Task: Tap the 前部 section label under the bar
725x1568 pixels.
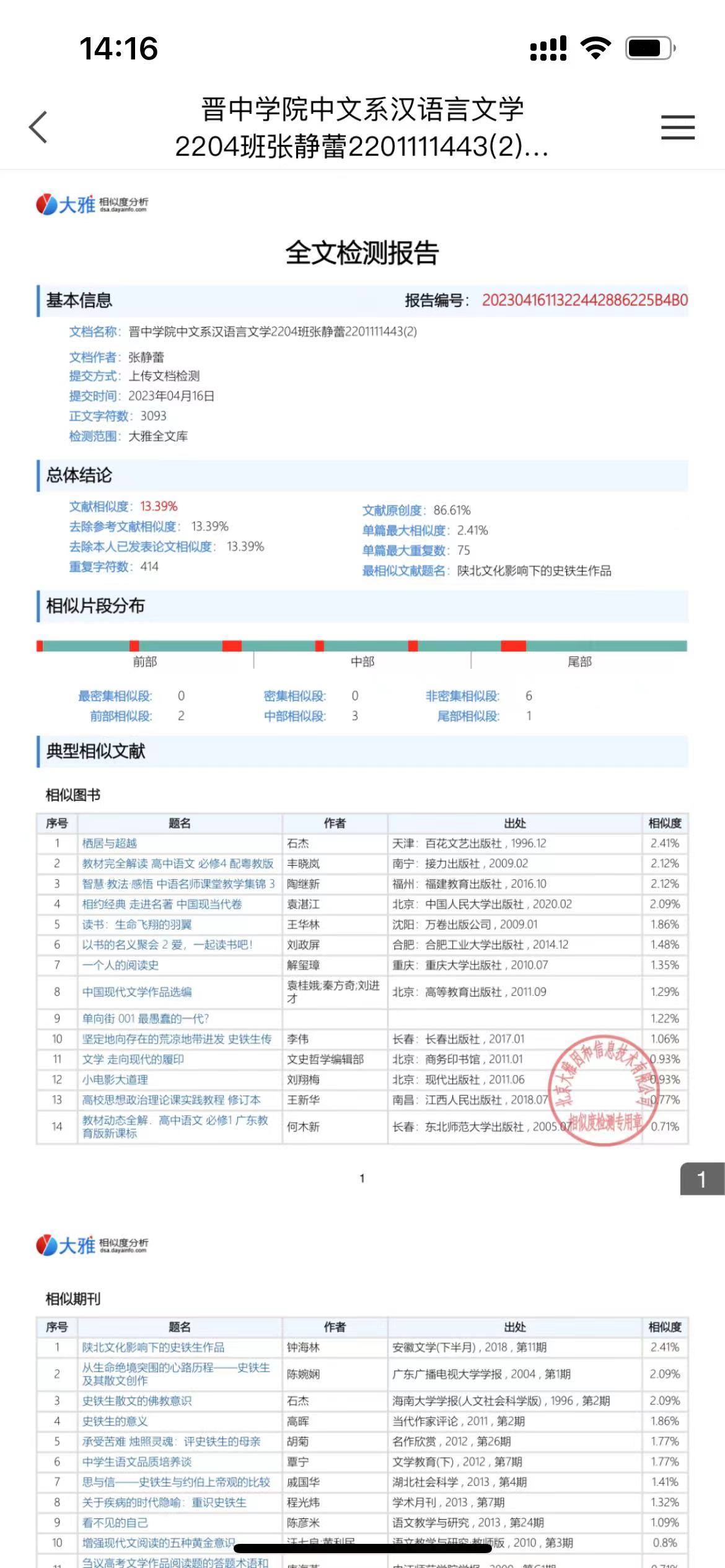Action: click(x=145, y=662)
